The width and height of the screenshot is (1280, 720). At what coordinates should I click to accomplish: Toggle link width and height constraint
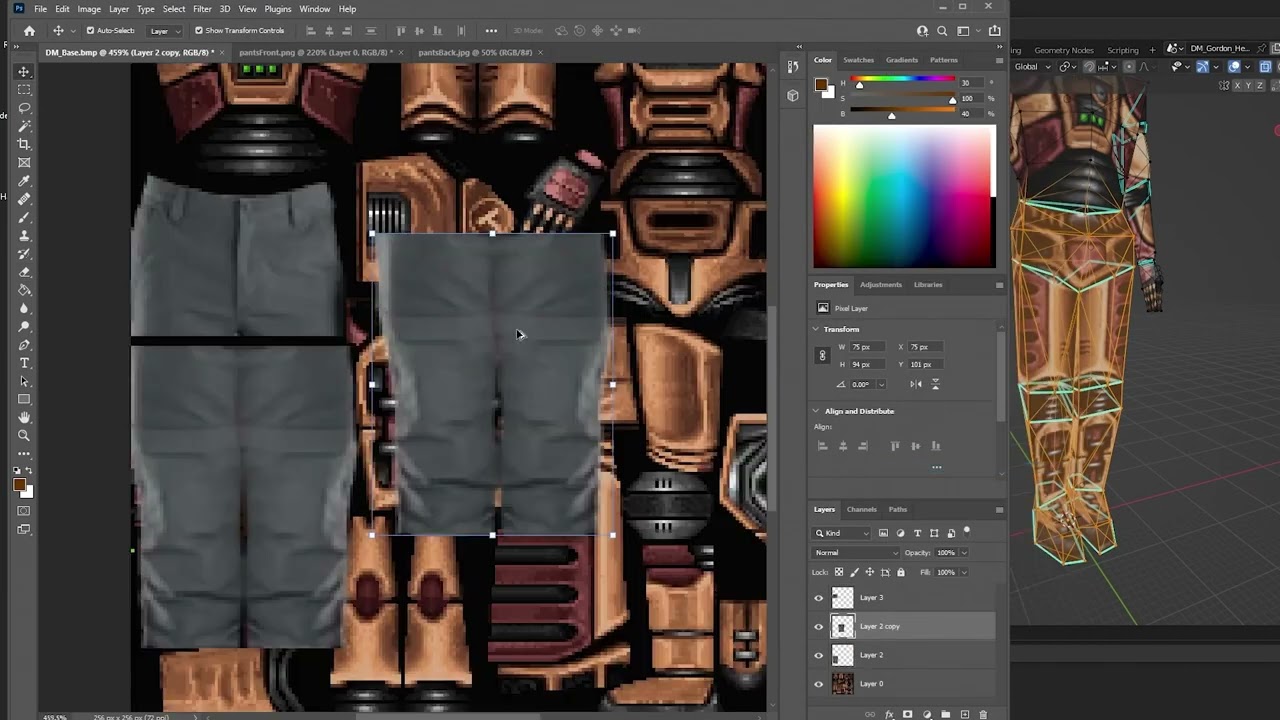(822, 355)
